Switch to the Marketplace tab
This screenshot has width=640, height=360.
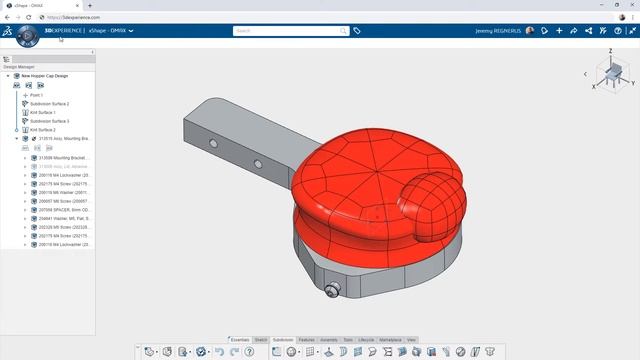[390, 340]
